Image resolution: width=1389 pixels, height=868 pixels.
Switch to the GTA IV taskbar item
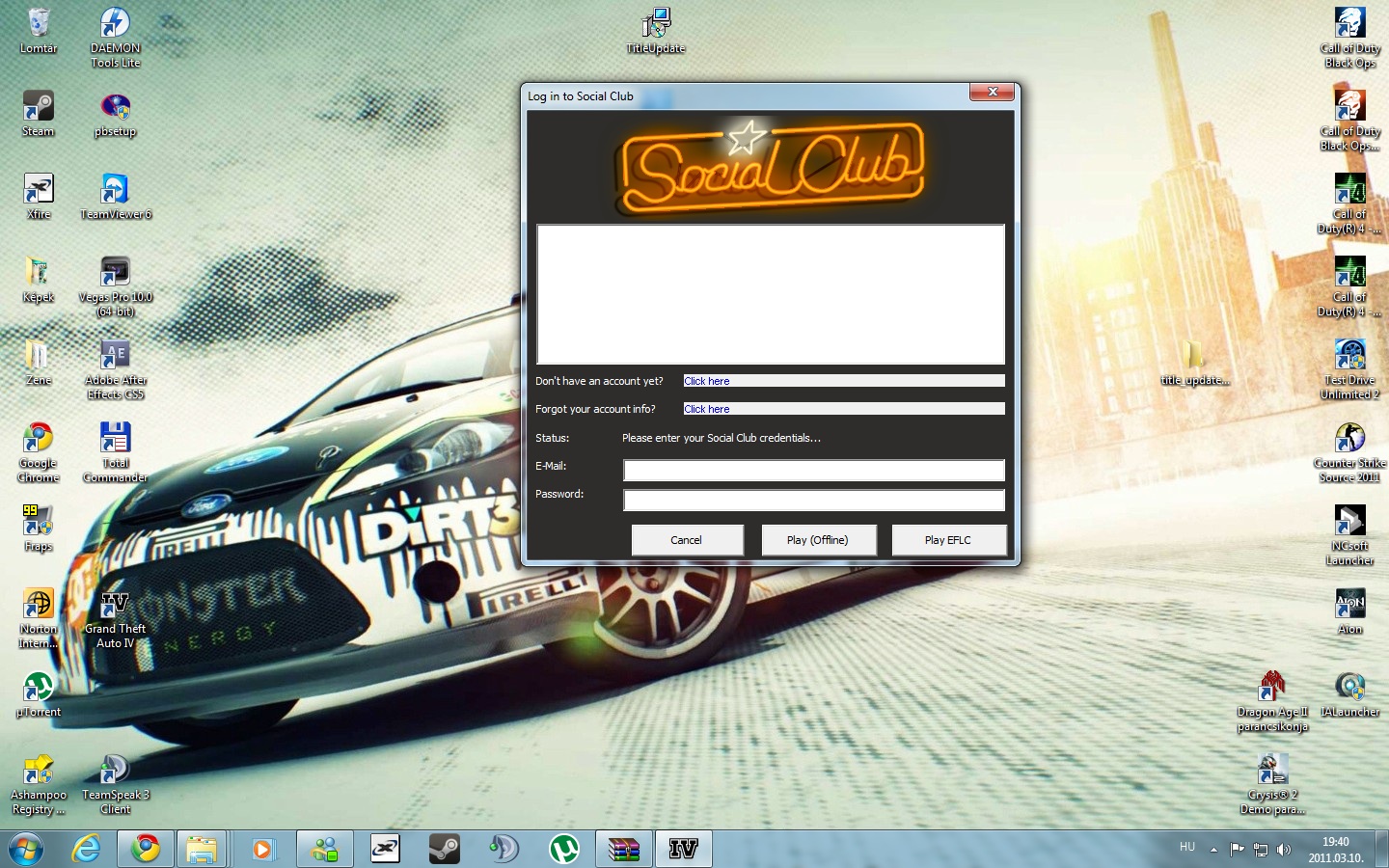(x=683, y=849)
